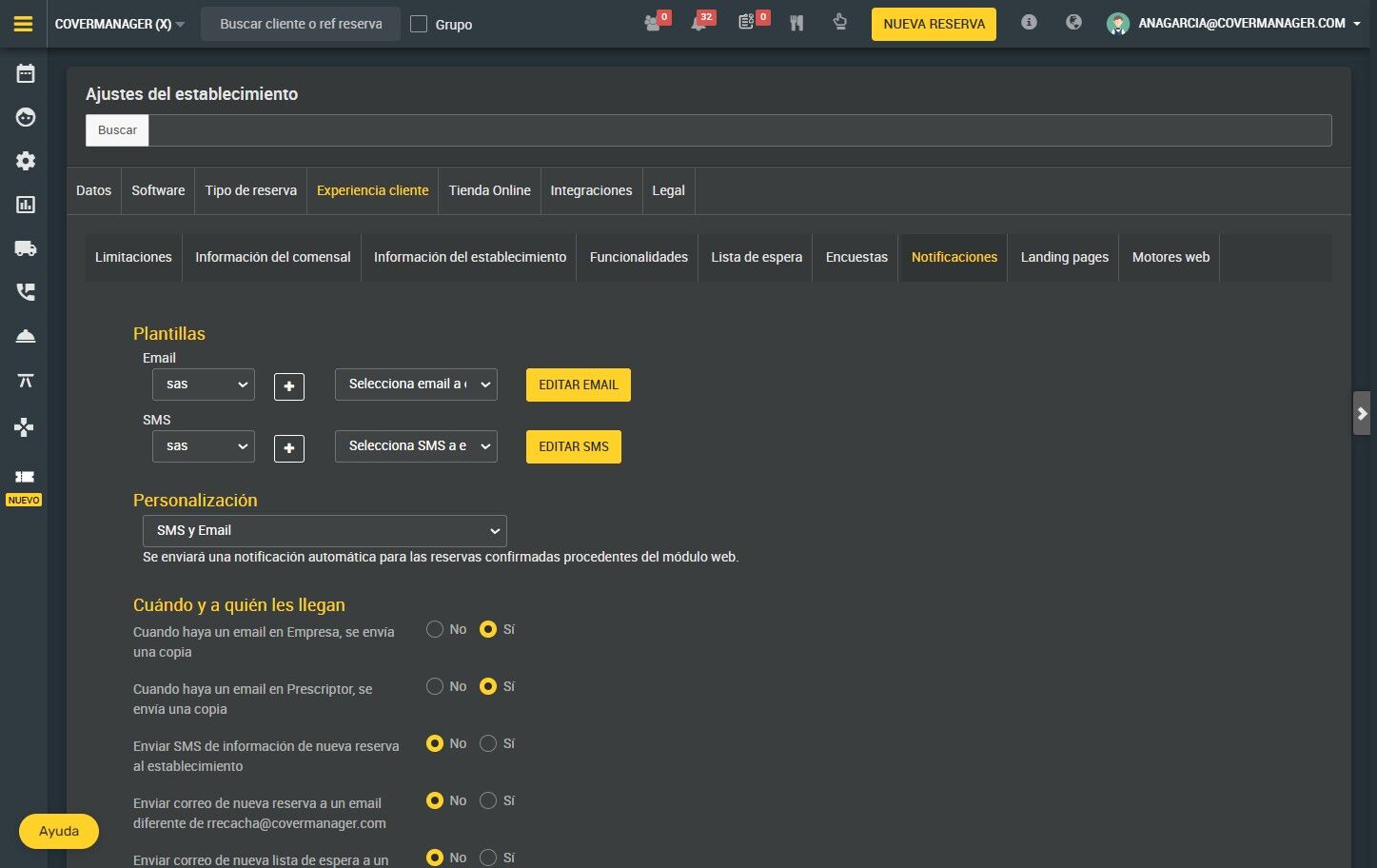Add a new Email template with plus button
This screenshot has height=868, width=1377.
[x=289, y=386]
